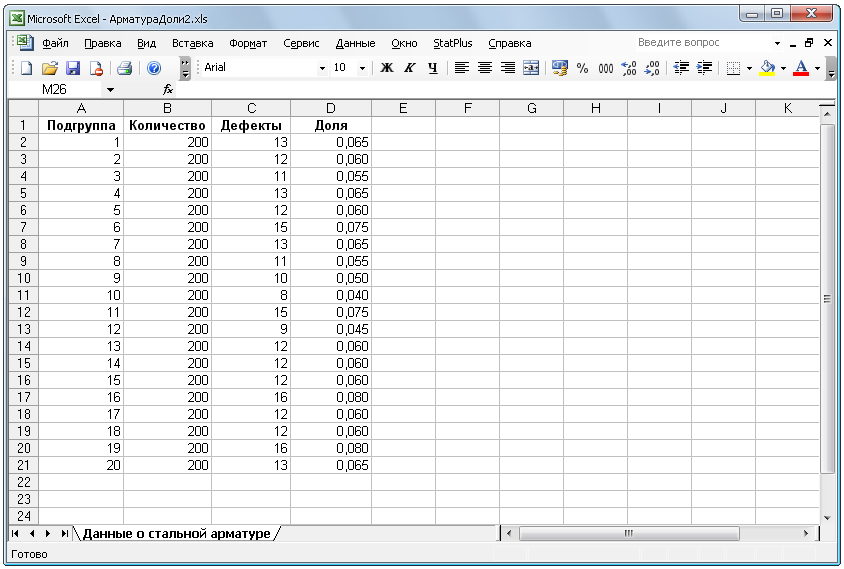Open fill color dropdown arrow

(x=783, y=68)
